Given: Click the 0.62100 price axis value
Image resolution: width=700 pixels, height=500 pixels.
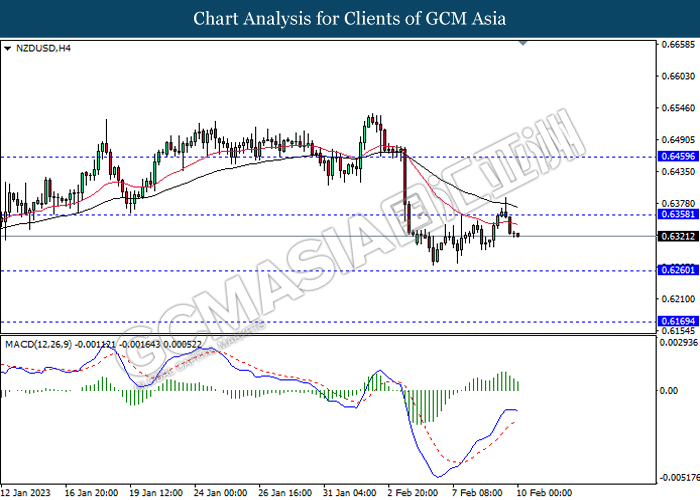Looking at the screenshot, I should pyautogui.click(x=678, y=299).
